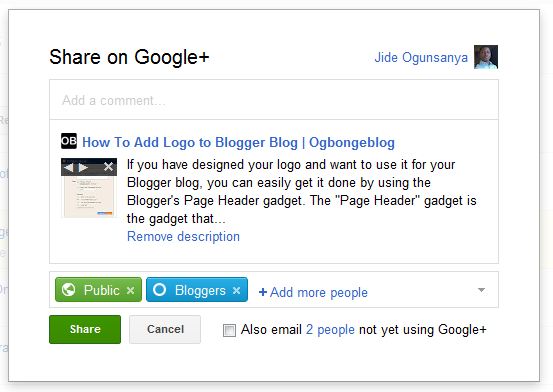This screenshot has width=553, height=392.
Task: Remove the Public circle chip
Action: click(x=130, y=290)
